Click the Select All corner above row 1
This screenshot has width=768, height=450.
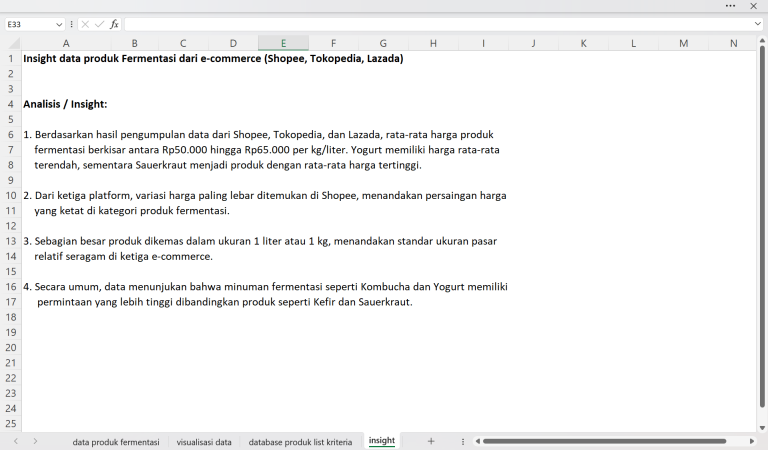(x=9, y=43)
